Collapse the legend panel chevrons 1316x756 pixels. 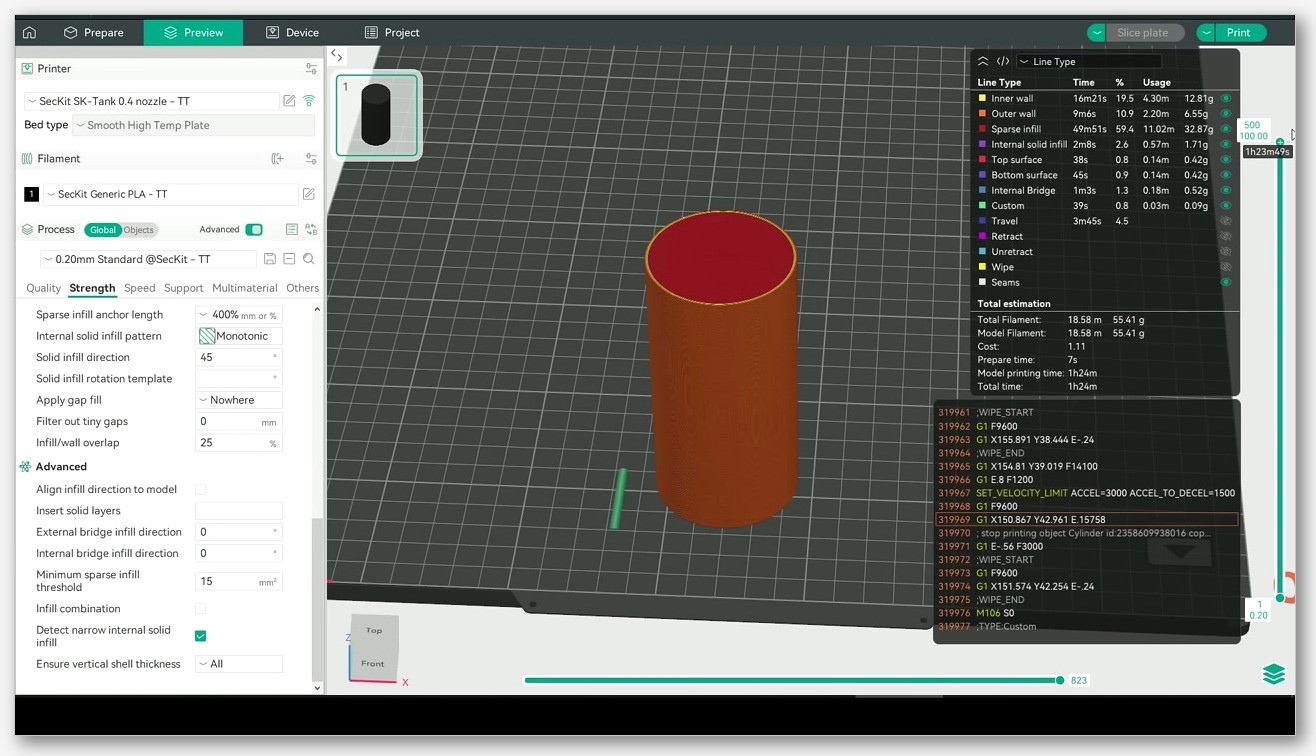[983, 61]
